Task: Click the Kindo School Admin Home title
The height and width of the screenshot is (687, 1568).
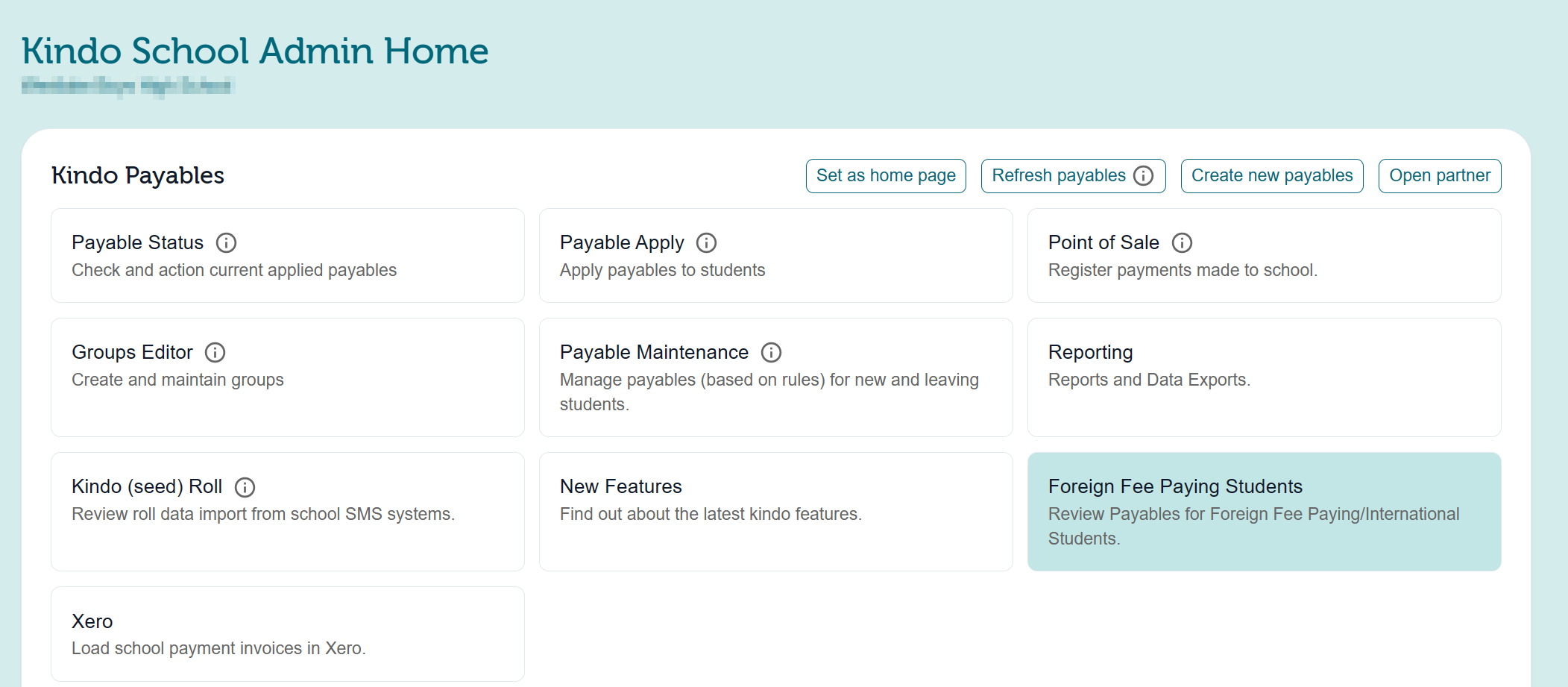Action: 255,51
